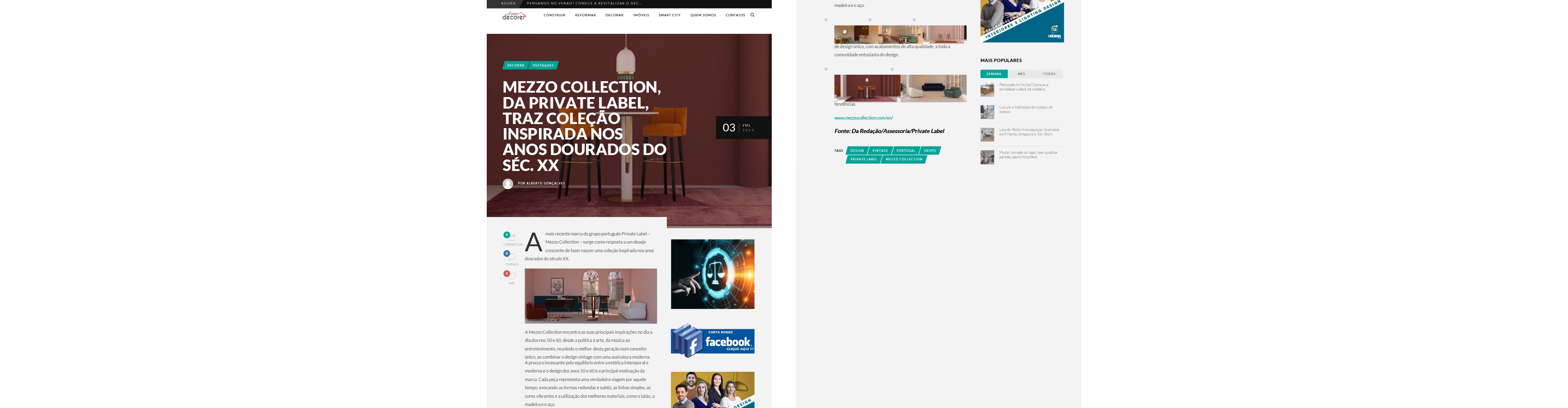Click the deck thumbnail in Mais Populares
Image resolution: width=1568 pixels, height=408 pixels.
click(987, 90)
